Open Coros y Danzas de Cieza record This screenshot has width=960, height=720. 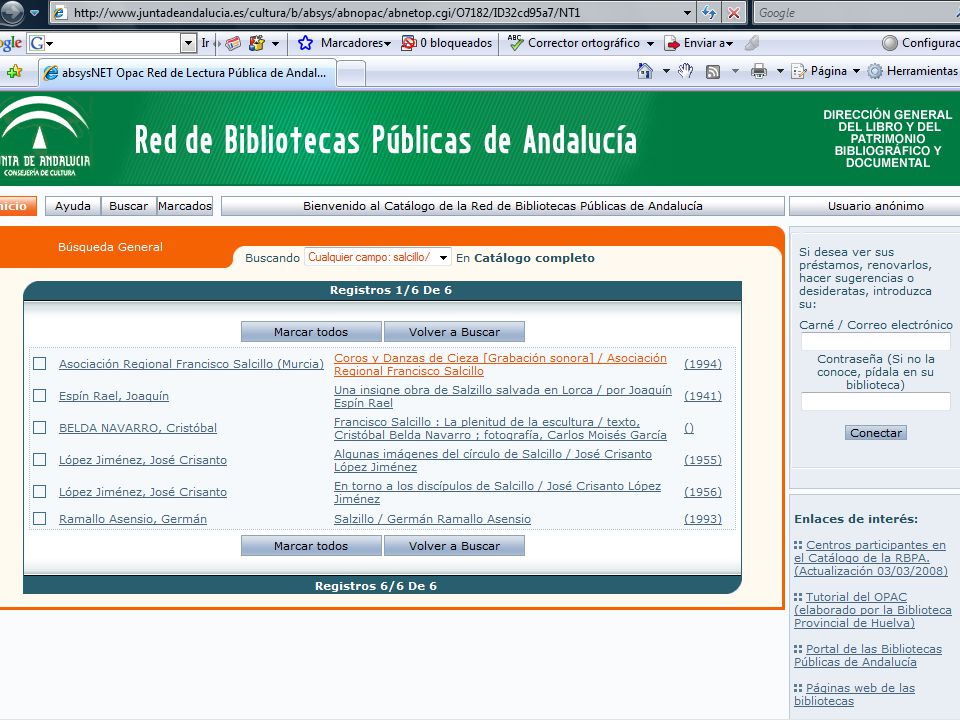click(x=500, y=364)
